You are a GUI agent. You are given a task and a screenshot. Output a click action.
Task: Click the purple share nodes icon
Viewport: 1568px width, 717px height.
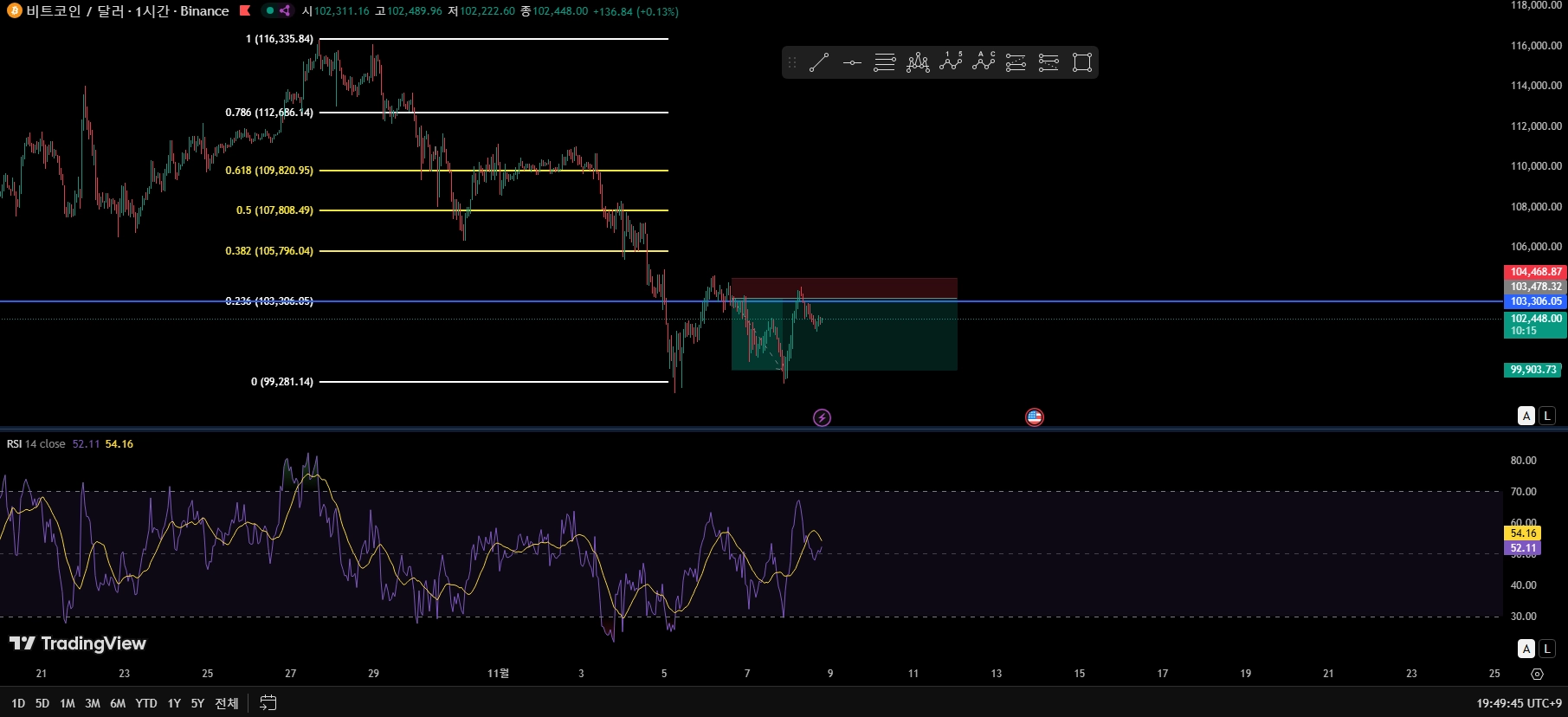(285, 11)
